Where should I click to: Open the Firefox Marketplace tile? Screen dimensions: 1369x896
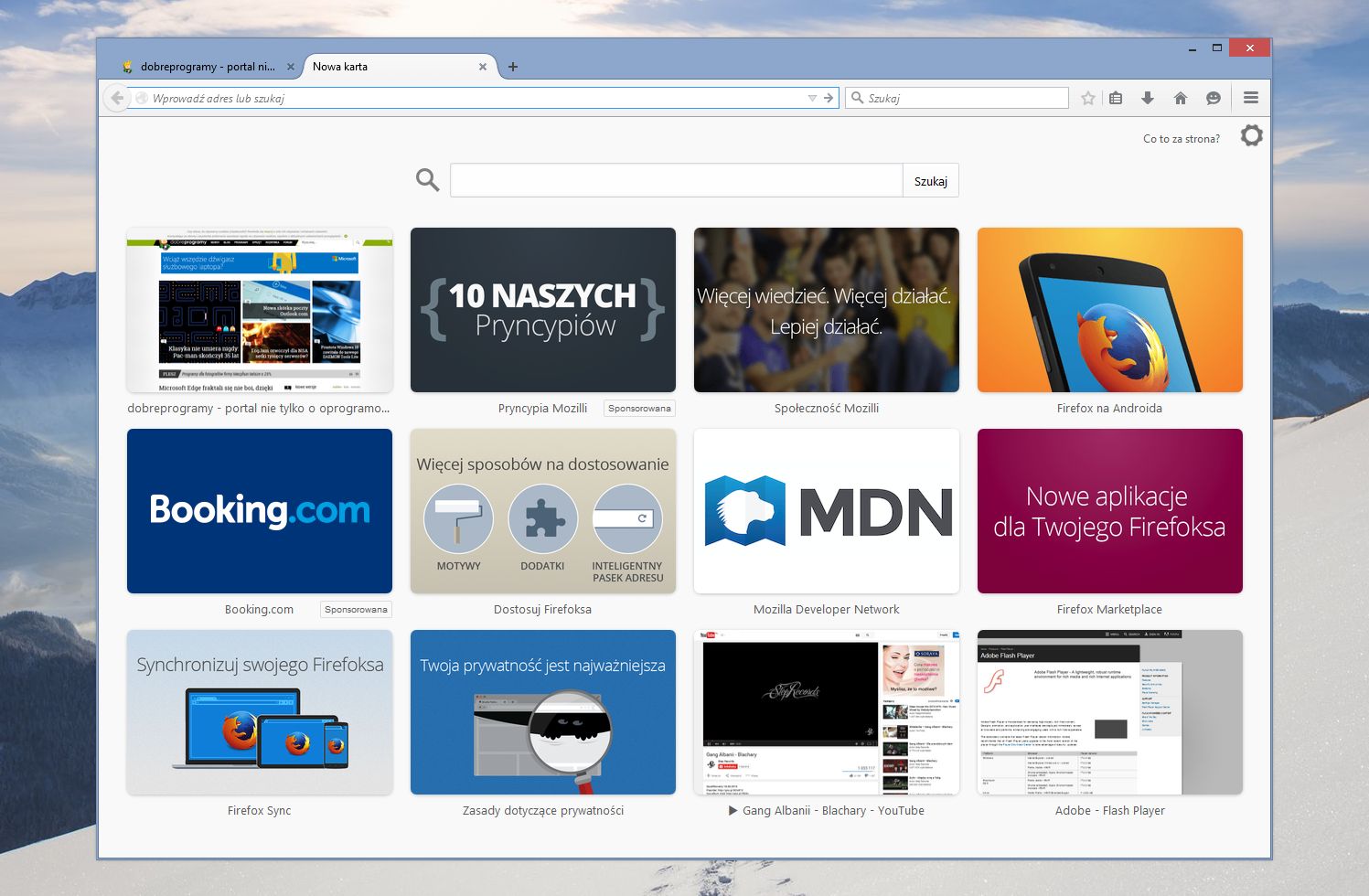pos(1110,511)
